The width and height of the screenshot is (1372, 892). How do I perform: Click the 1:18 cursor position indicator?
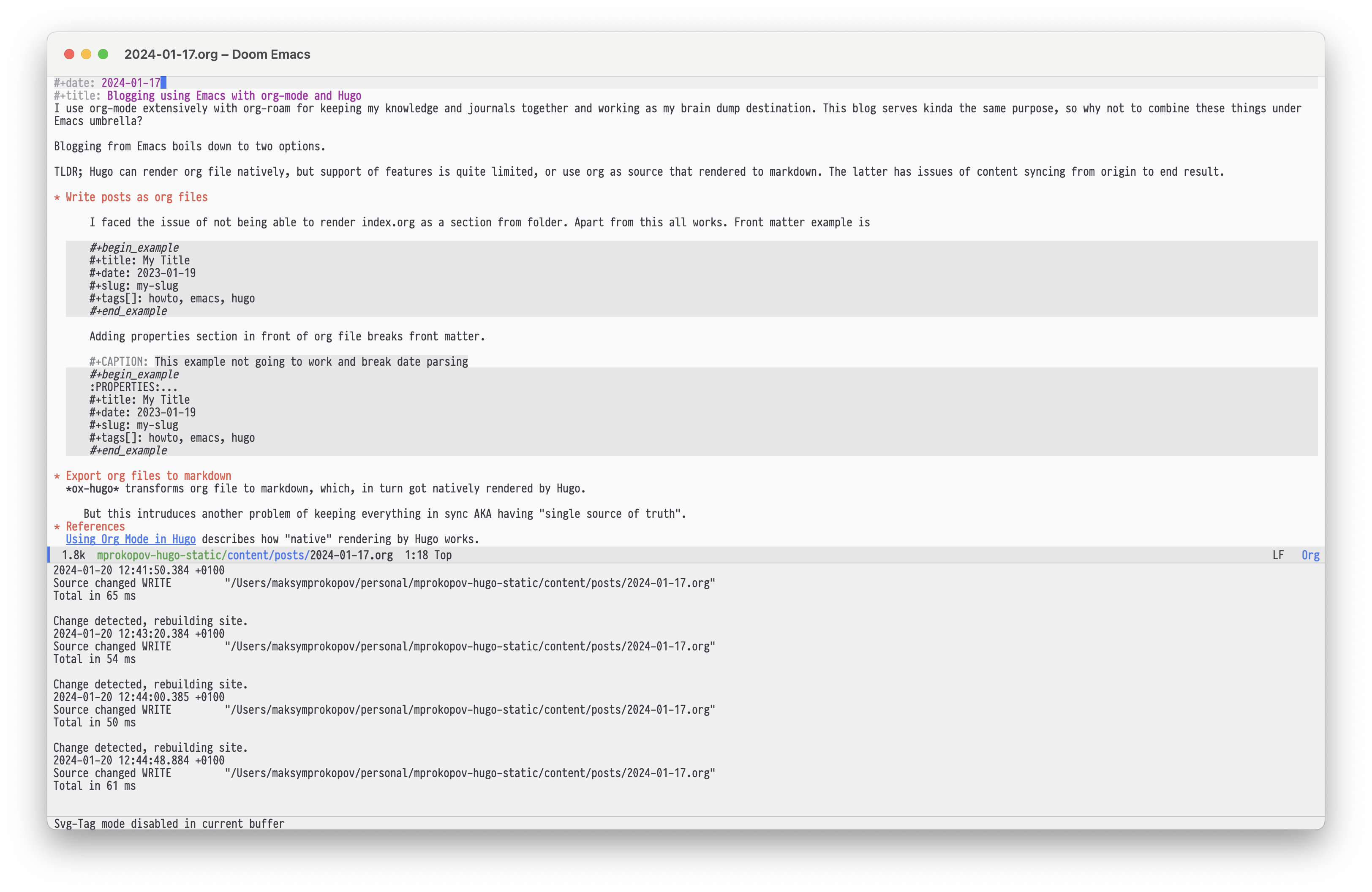[x=415, y=555]
